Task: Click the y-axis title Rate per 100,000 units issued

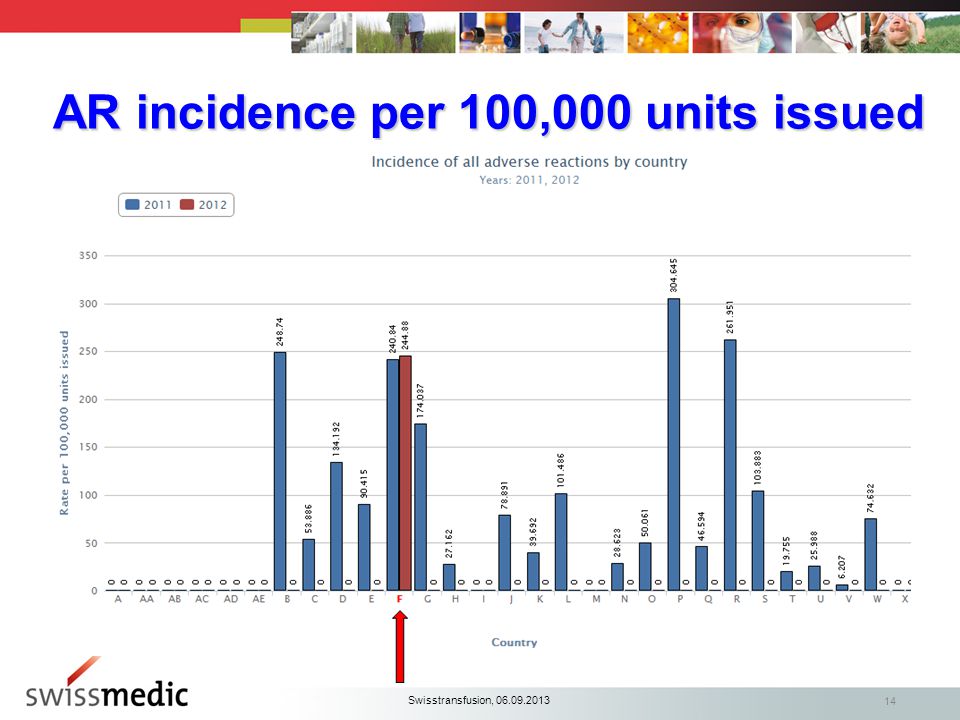Action: click(64, 423)
